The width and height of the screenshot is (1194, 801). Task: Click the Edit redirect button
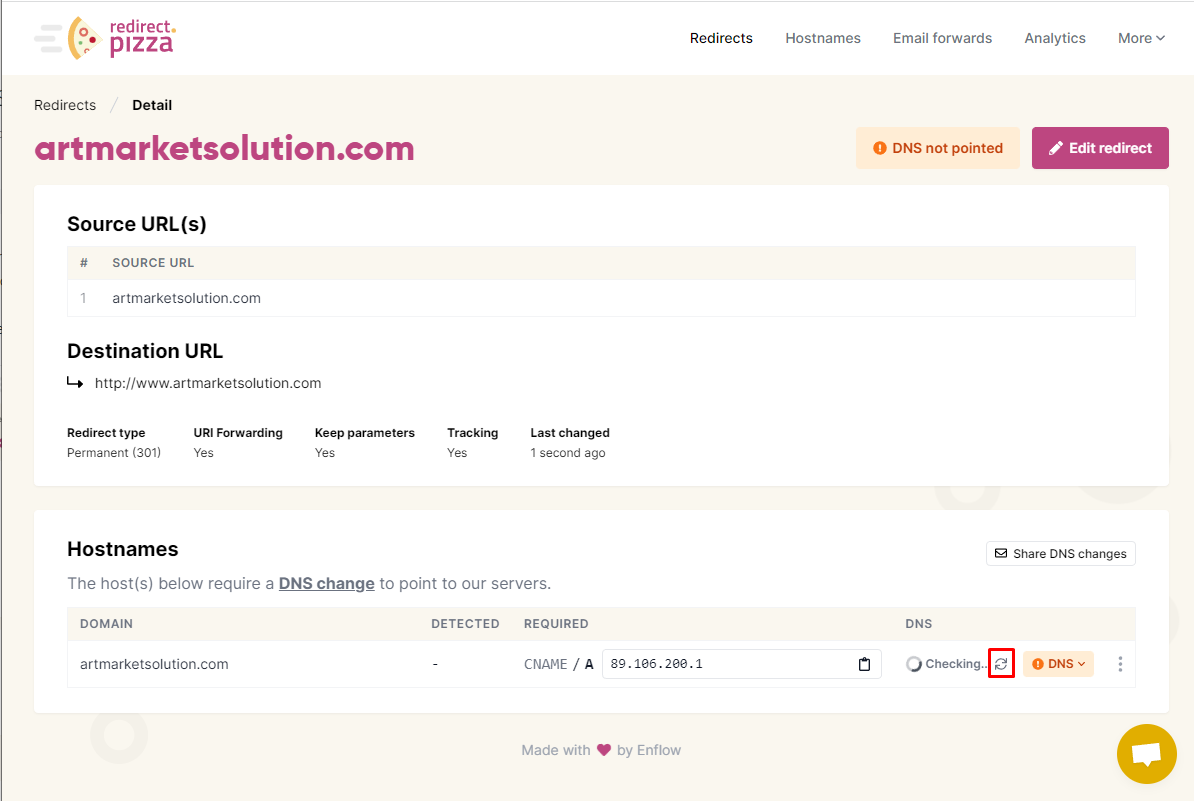coord(1100,148)
